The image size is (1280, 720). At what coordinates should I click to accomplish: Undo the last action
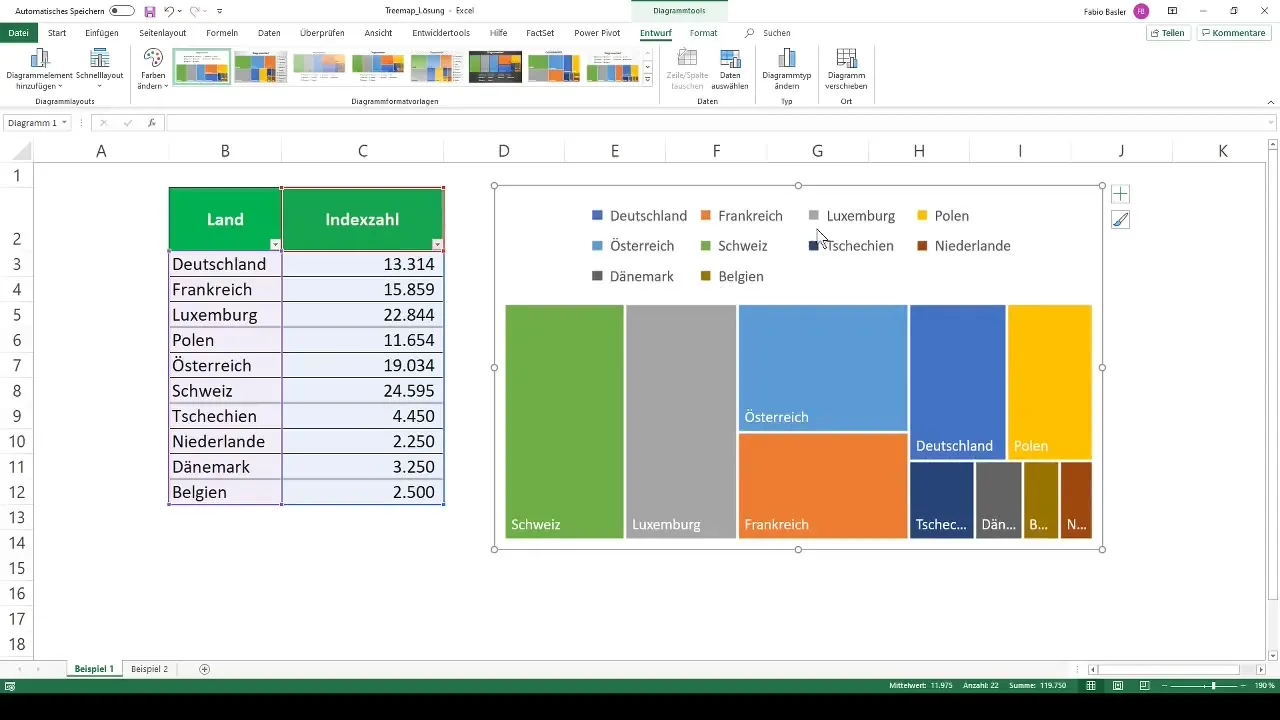pyautogui.click(x=169, y=10)
